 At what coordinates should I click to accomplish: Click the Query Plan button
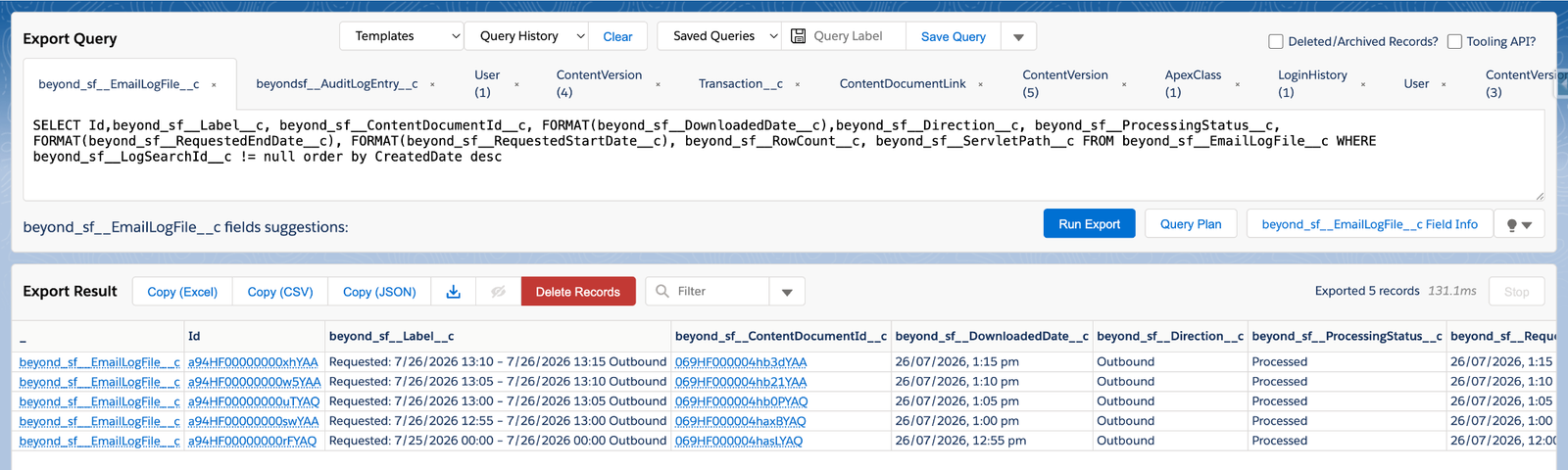(1191, 224)
